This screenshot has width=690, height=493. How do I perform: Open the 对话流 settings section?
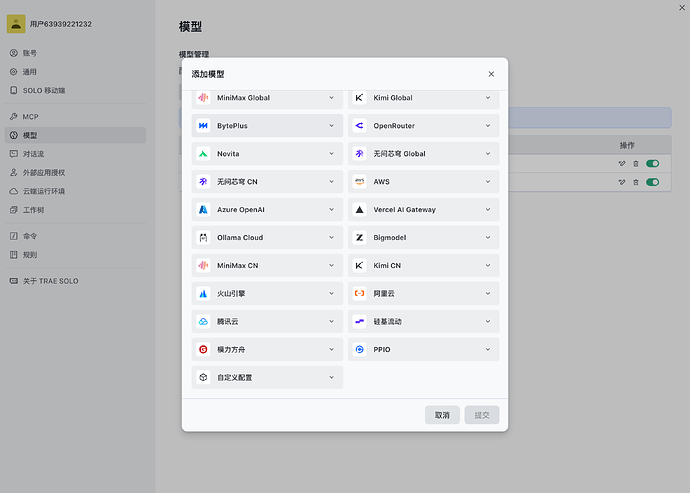(75, 154)
